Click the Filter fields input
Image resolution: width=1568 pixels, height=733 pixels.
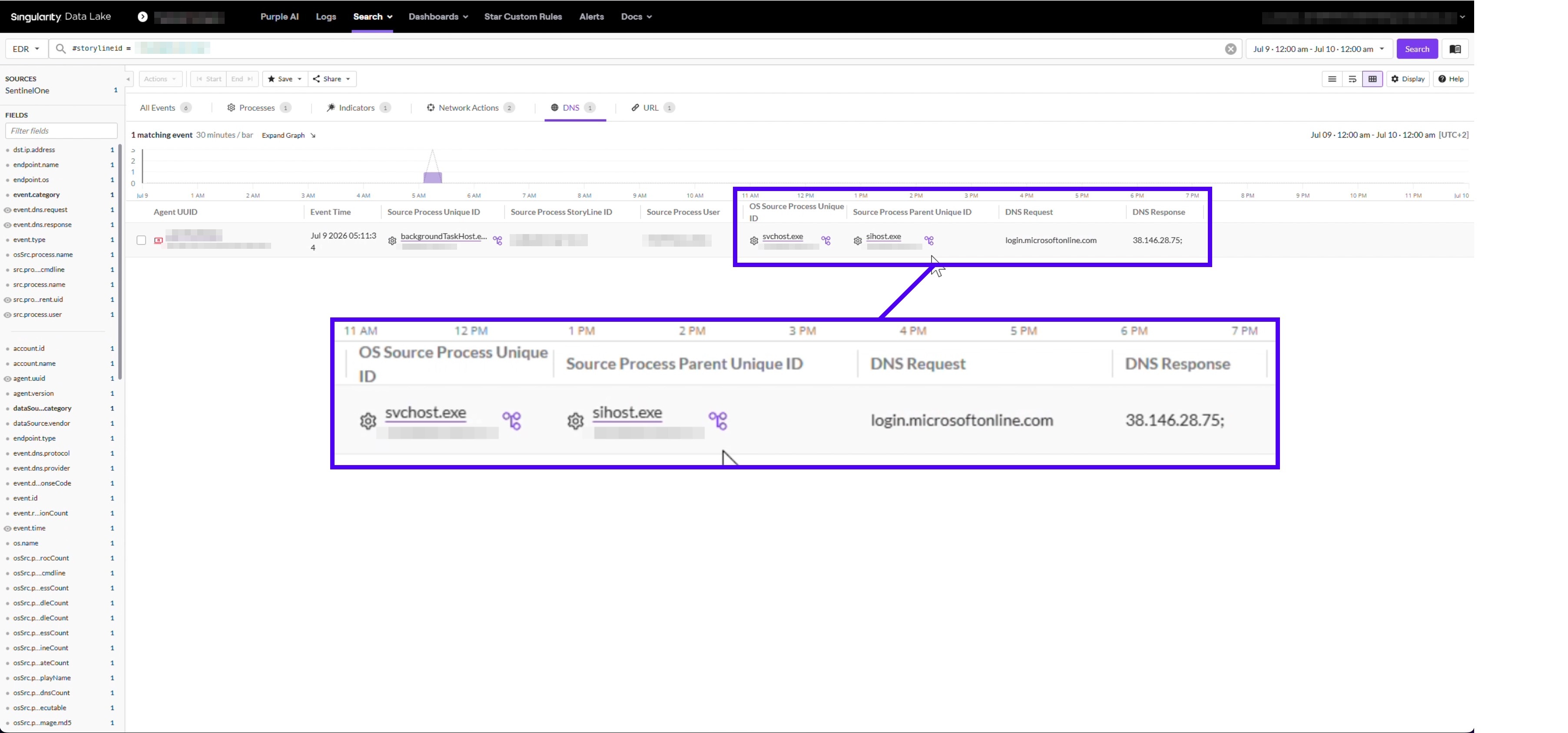[x=61, y=131]
